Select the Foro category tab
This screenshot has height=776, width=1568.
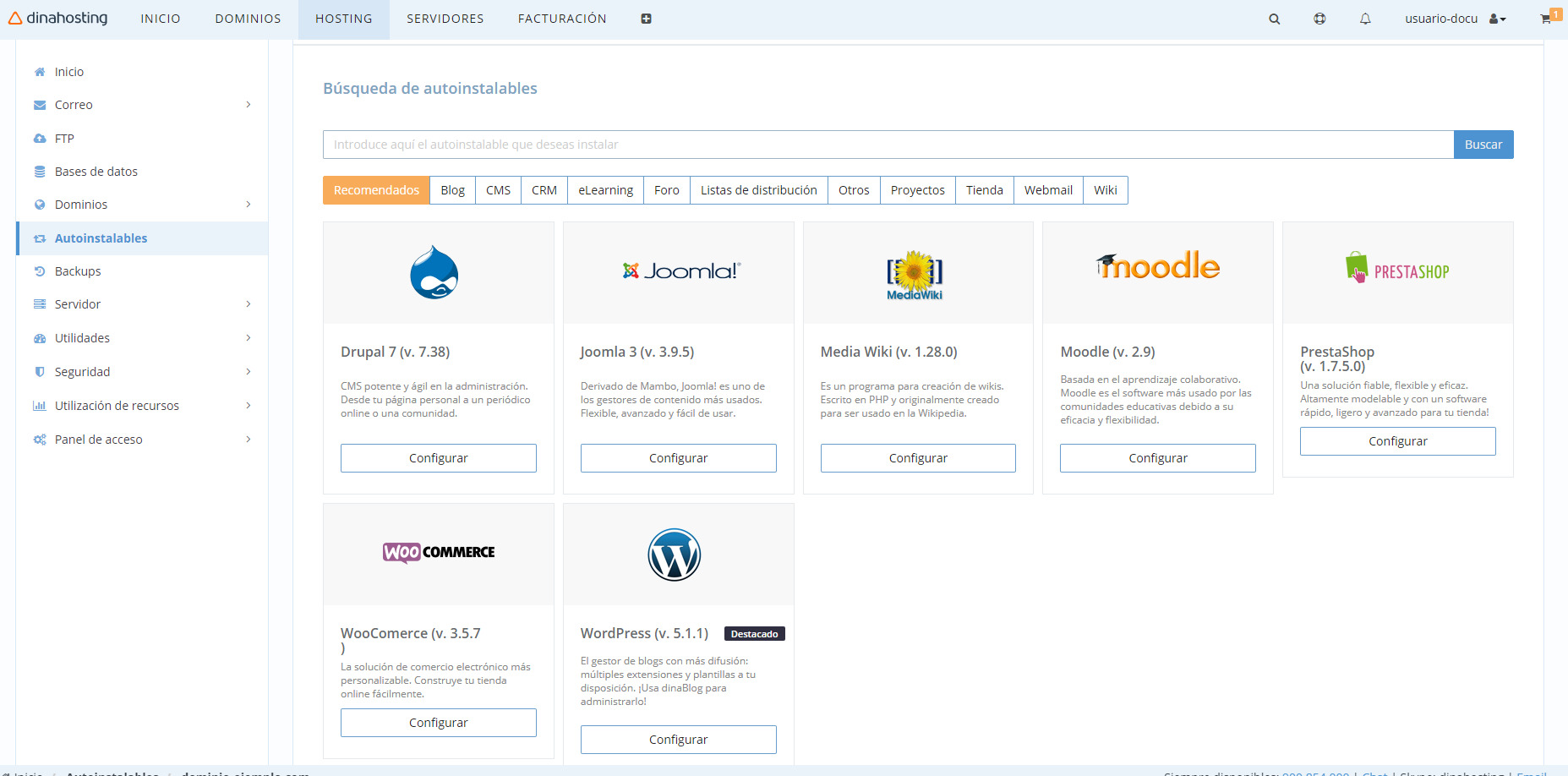point(667,190)
